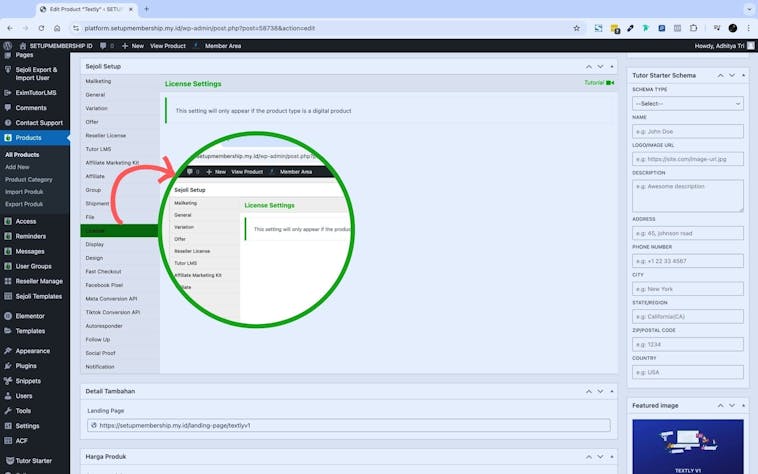Click the Featured image thumbnail
The image size is (758, 474).
click(x=687, y=446)
